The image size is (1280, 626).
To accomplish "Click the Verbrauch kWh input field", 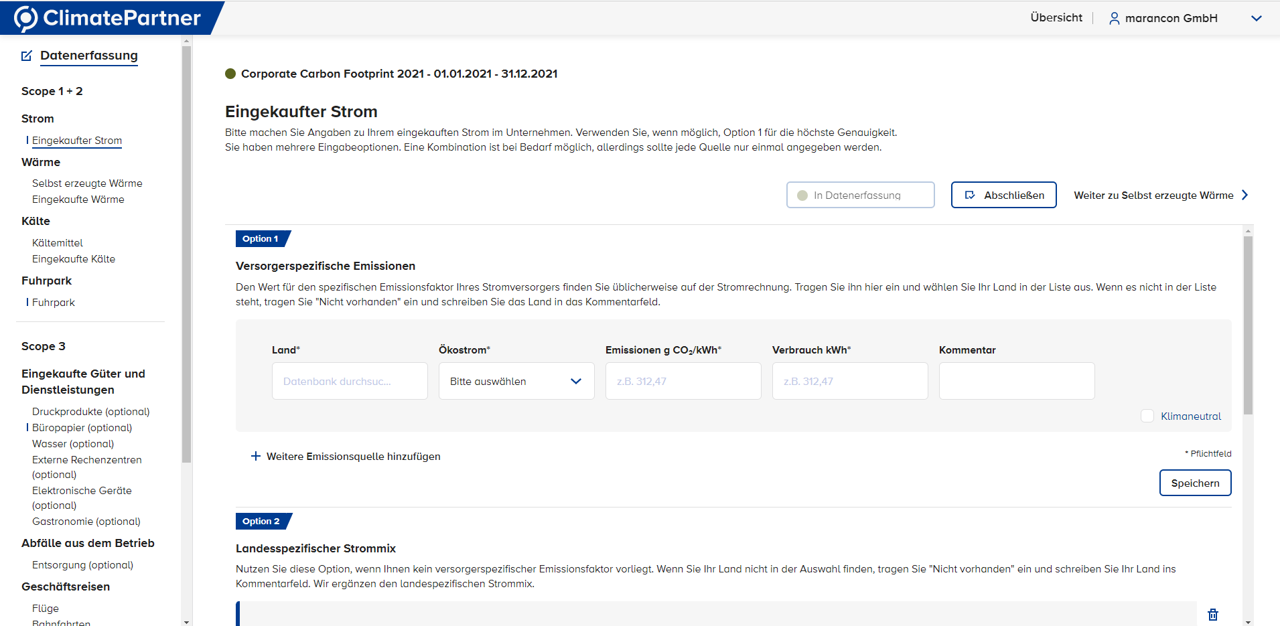I will tap(850, 381).
